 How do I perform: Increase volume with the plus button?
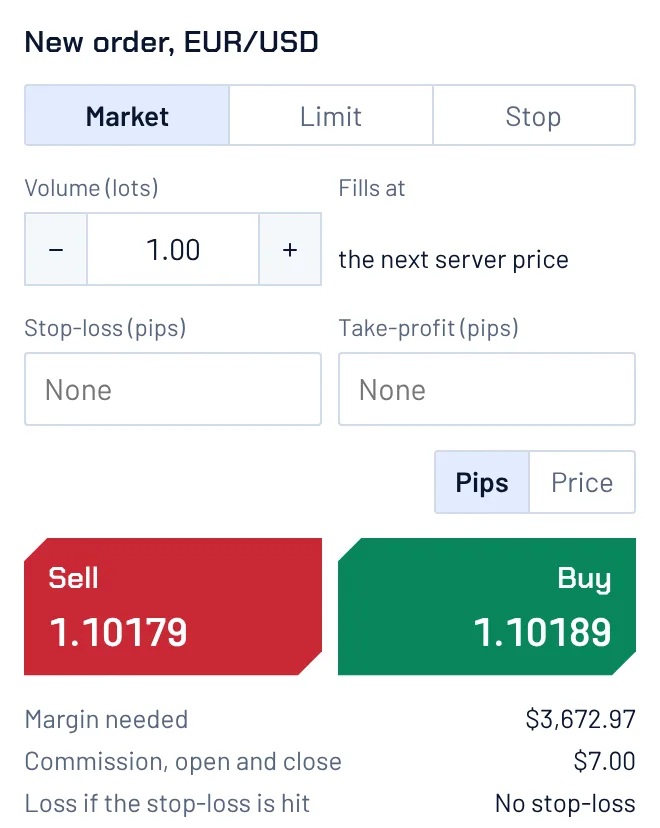click(290, 249)
